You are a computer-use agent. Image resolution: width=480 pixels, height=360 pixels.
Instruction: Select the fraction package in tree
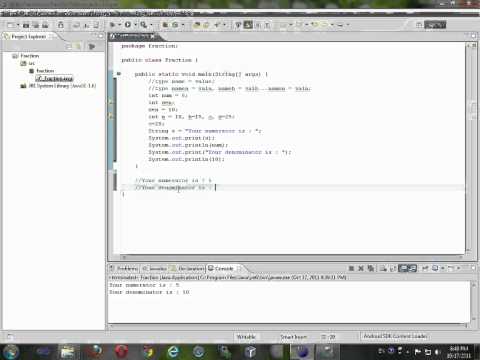coord(42,71)
